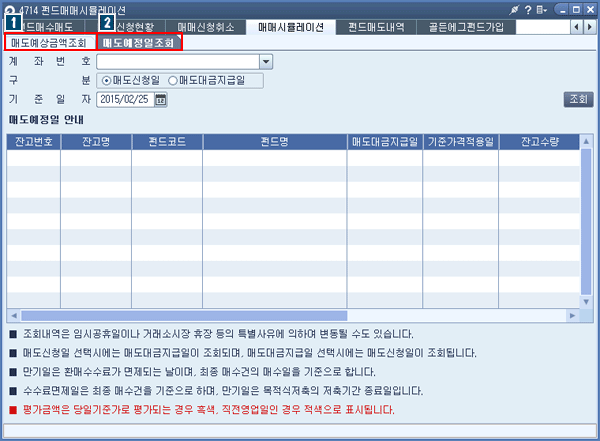Click the tab strip scroll-right arrow
This screenshot has width=600, height=441.
[x=589, y=27]
